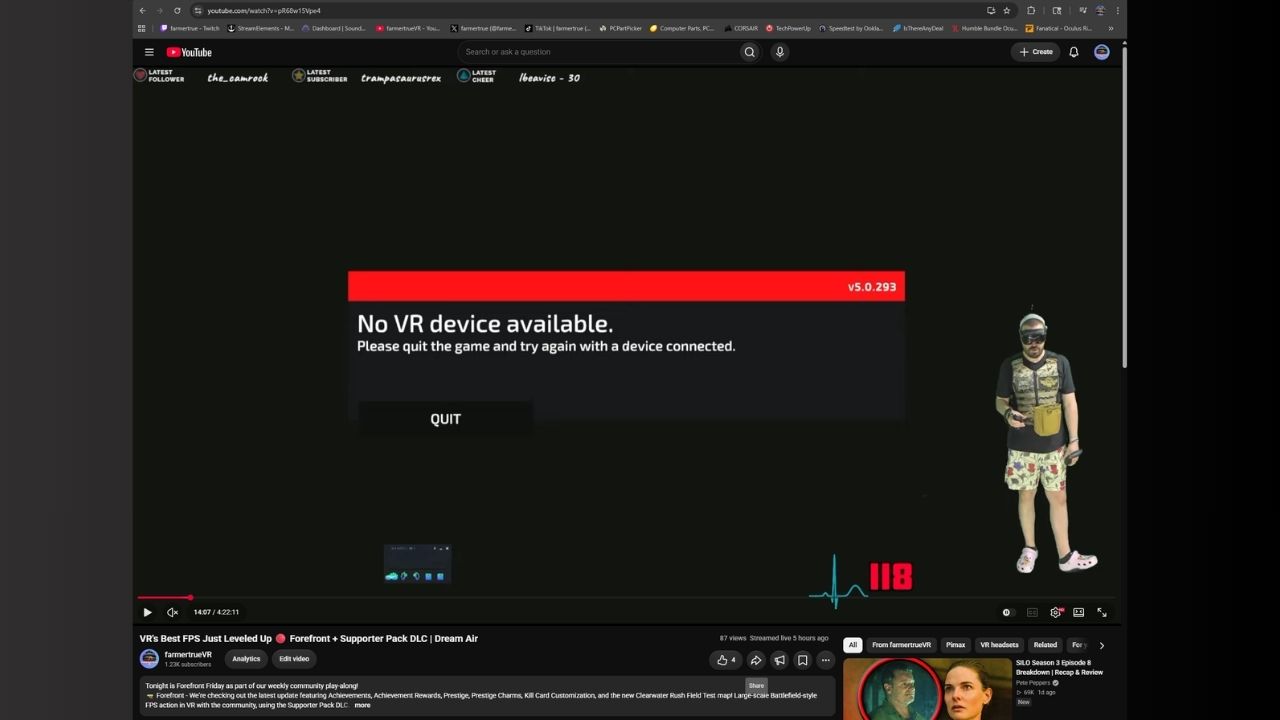Start voice search with microphone icon

(x=780, y=52)
